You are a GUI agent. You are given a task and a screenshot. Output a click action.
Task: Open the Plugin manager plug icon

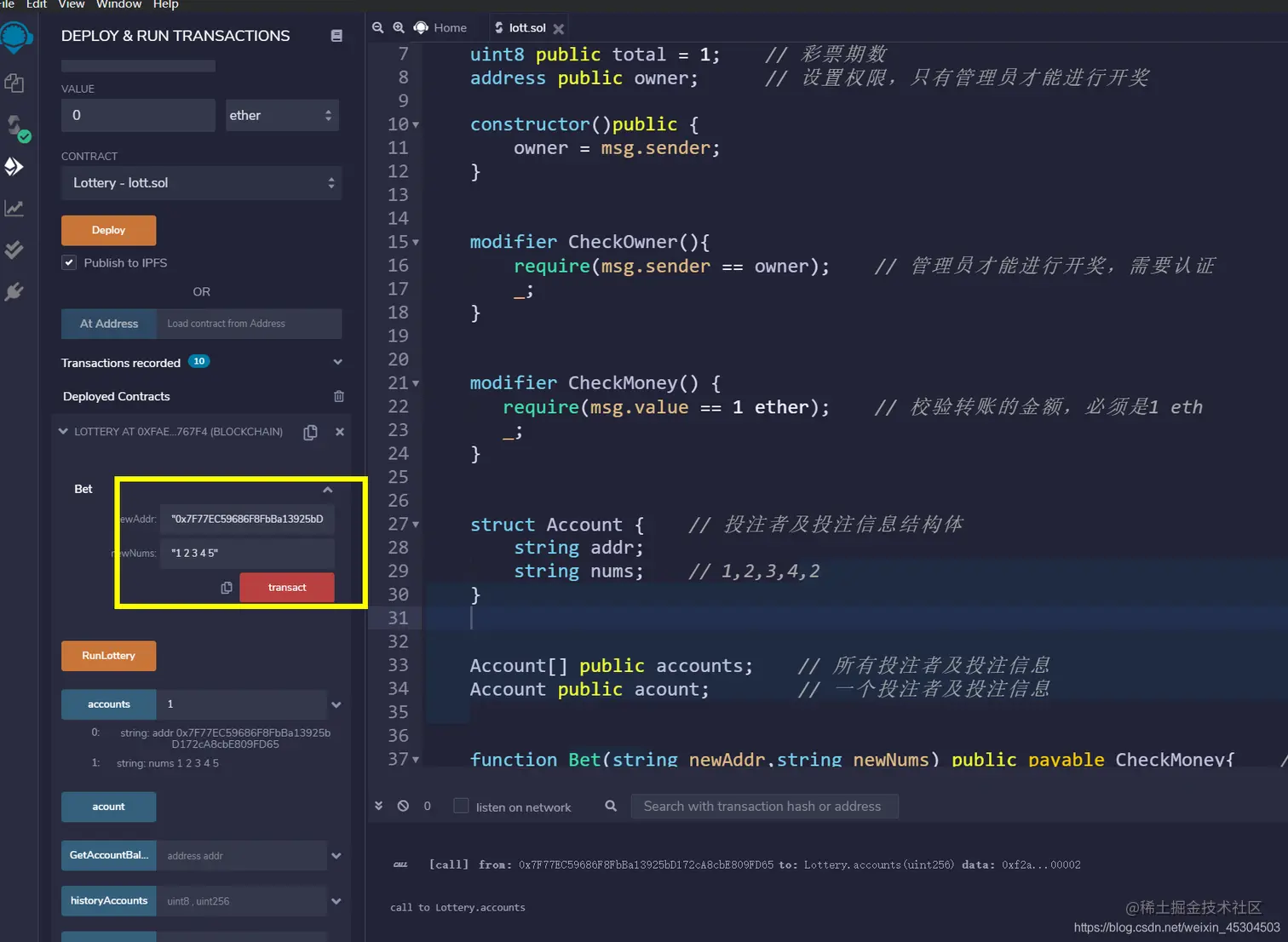(x=14, y=291)
